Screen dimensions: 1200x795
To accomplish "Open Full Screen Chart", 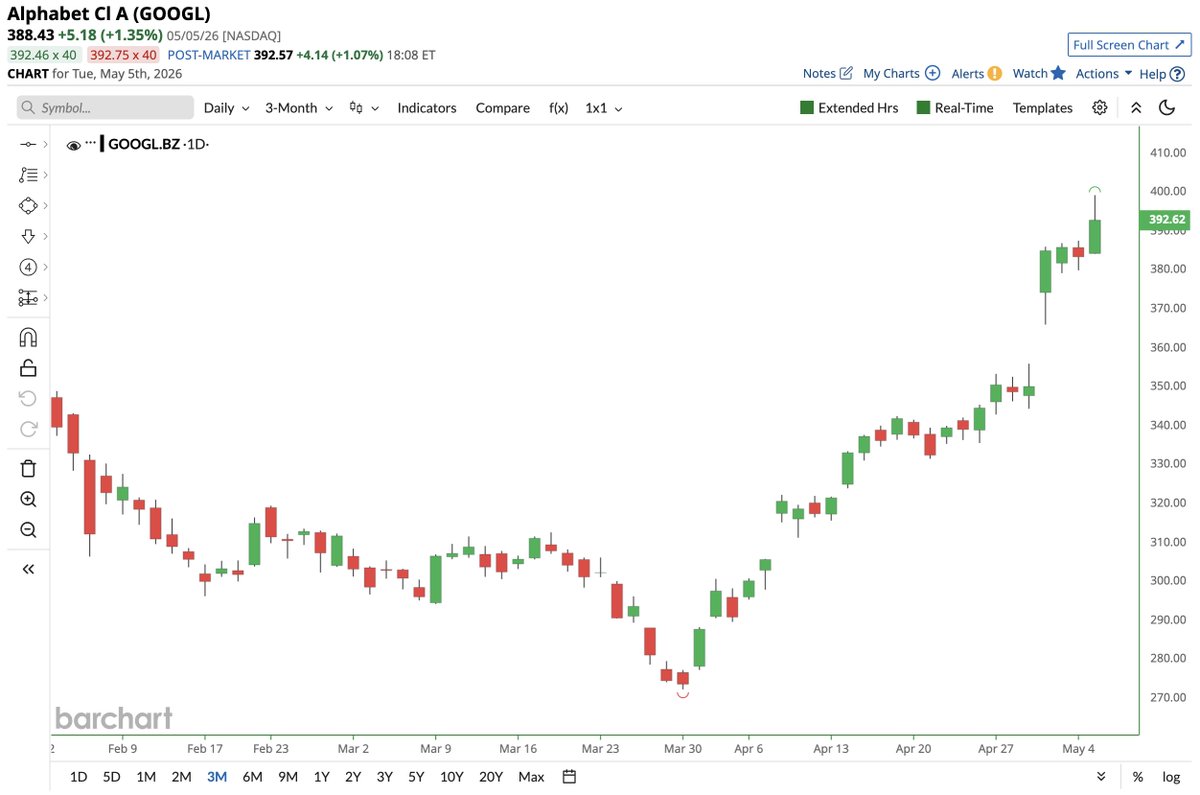I will [x=1129, y=45].
